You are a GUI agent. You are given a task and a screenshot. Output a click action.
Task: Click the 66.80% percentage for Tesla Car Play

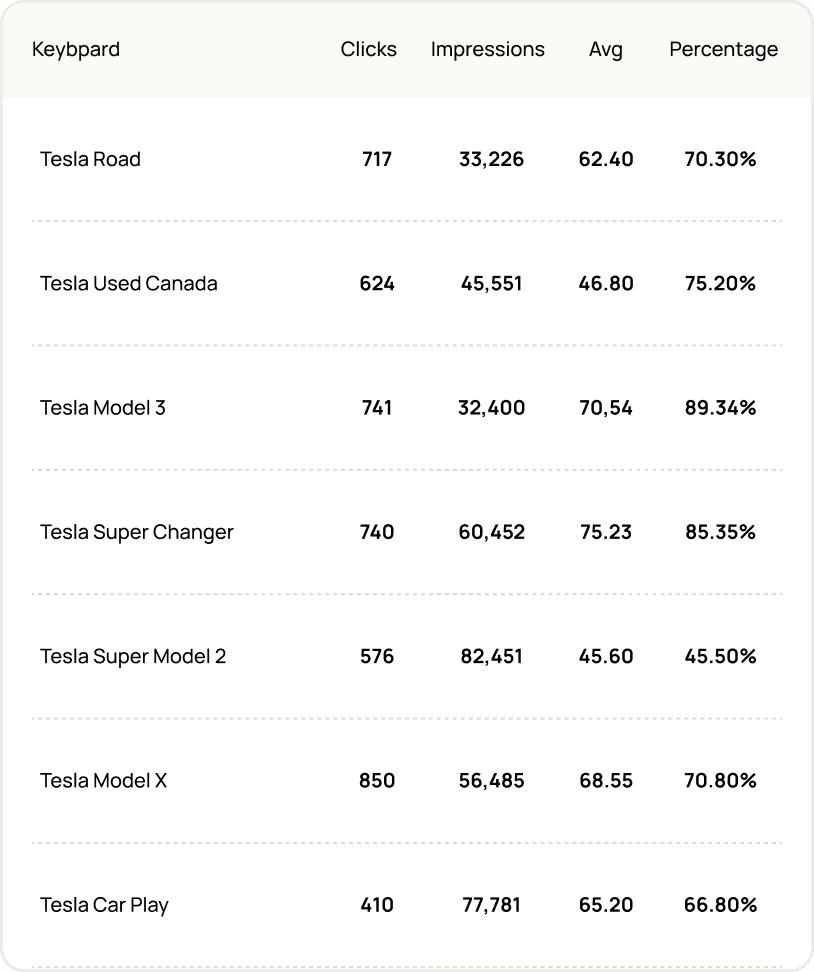[x=720, y=905]
